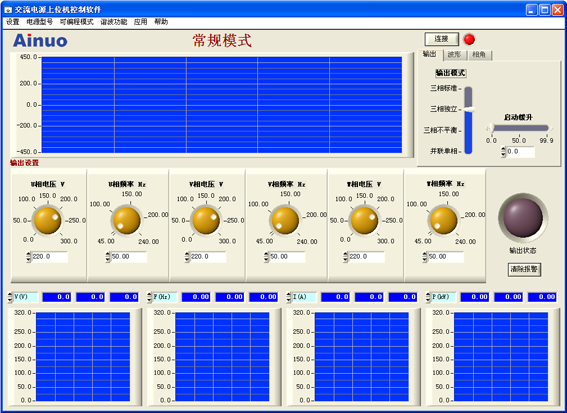Click the W相频率 frequency knob

pyautogui.click(x=443, y=221)
